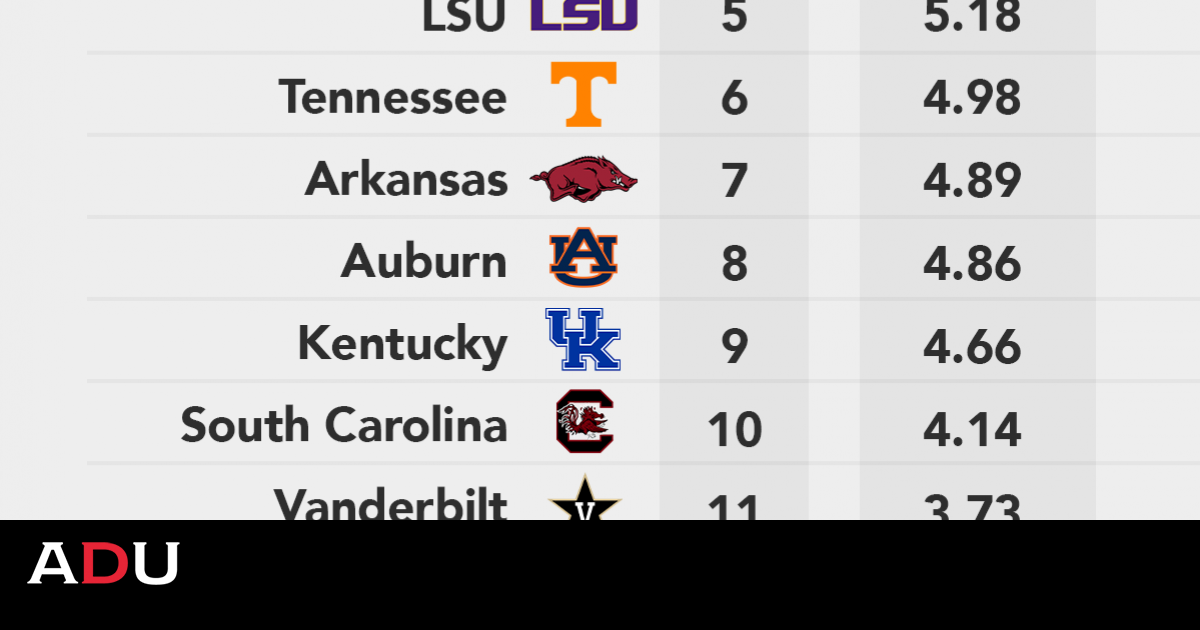Open the South Carolina team name
This screenshot has width=1200, height=630.
(x=344, y=427)
